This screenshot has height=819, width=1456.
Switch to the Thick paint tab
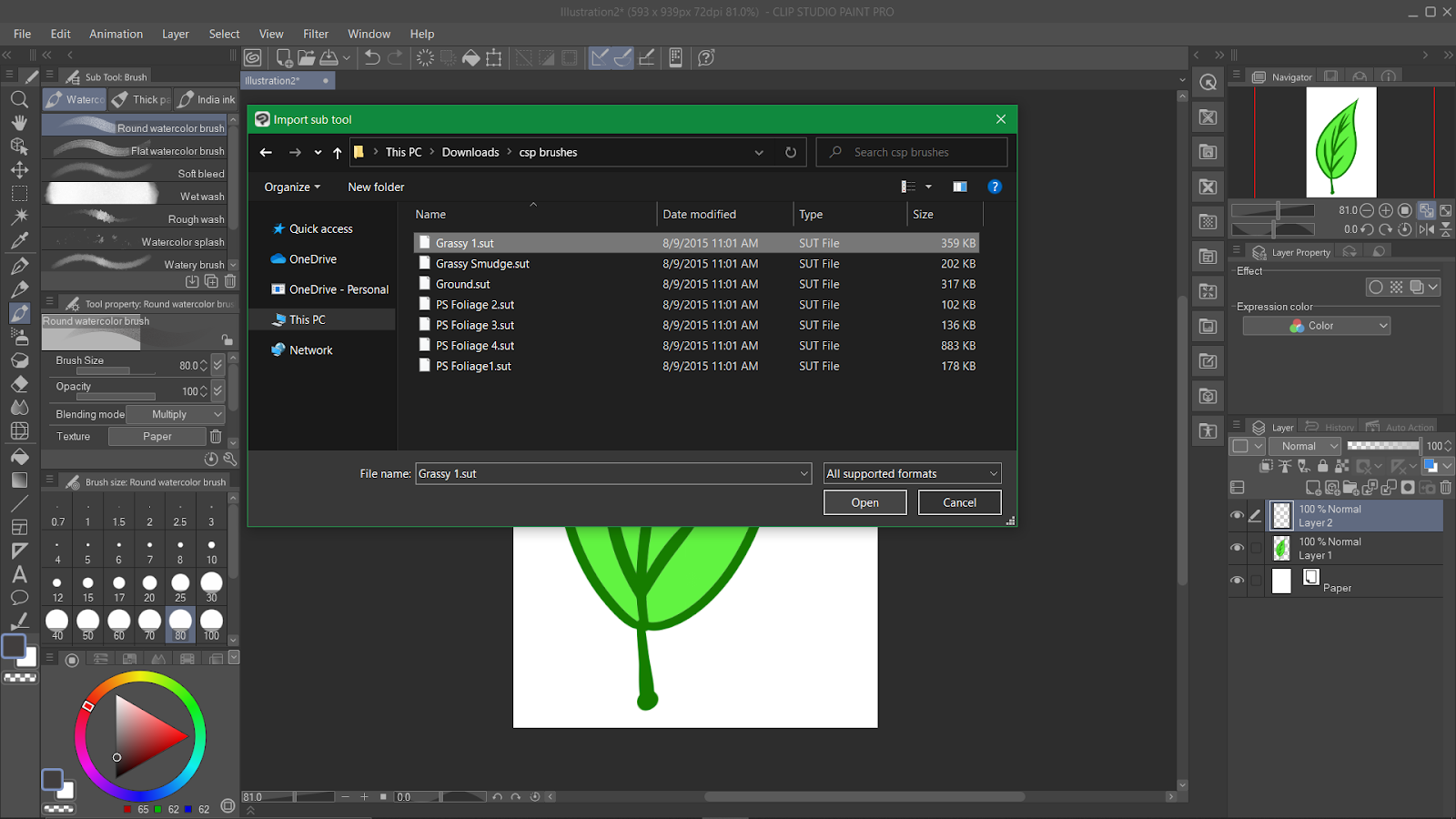141,99
